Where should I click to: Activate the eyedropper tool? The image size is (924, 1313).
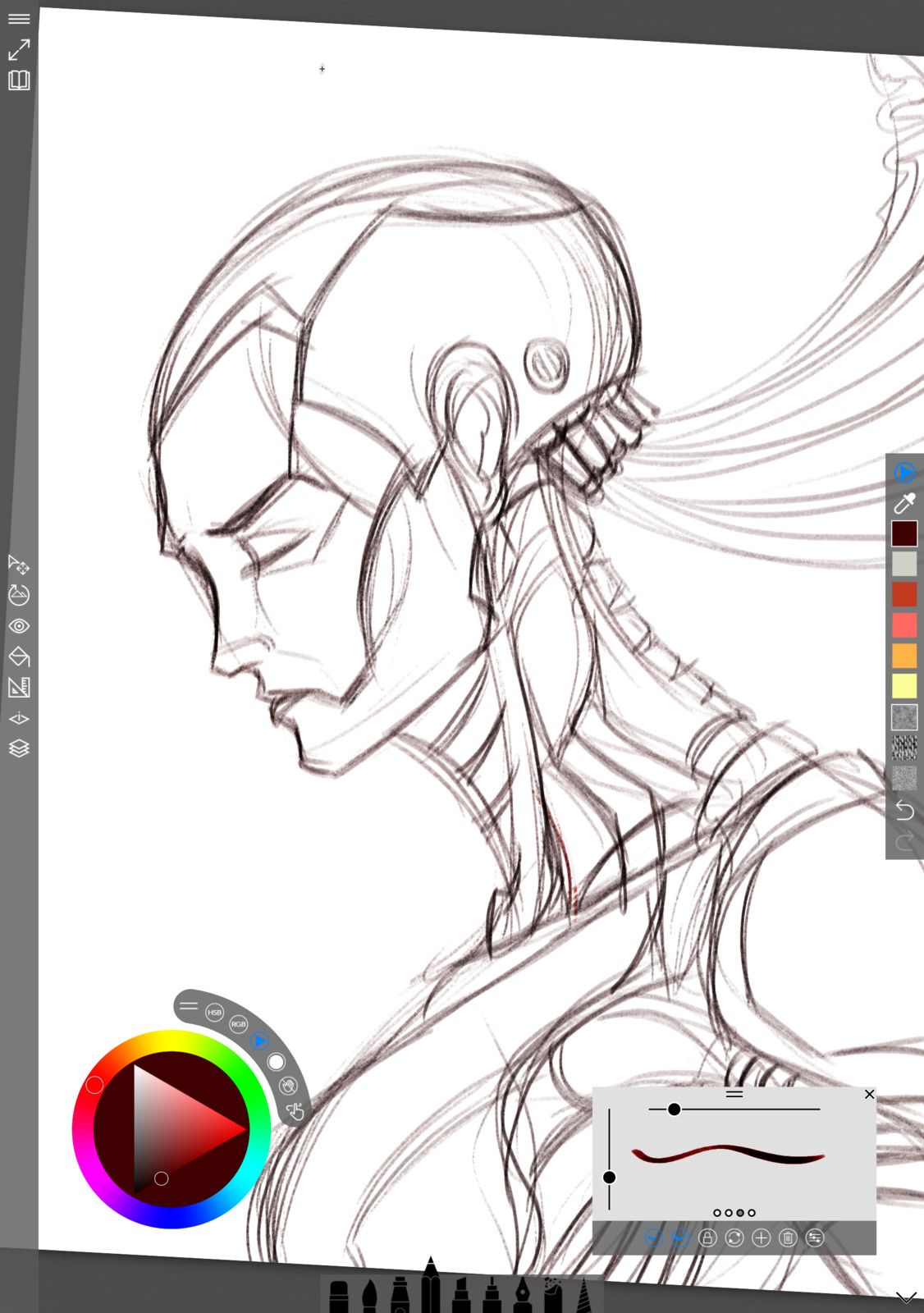pos(904,503)
